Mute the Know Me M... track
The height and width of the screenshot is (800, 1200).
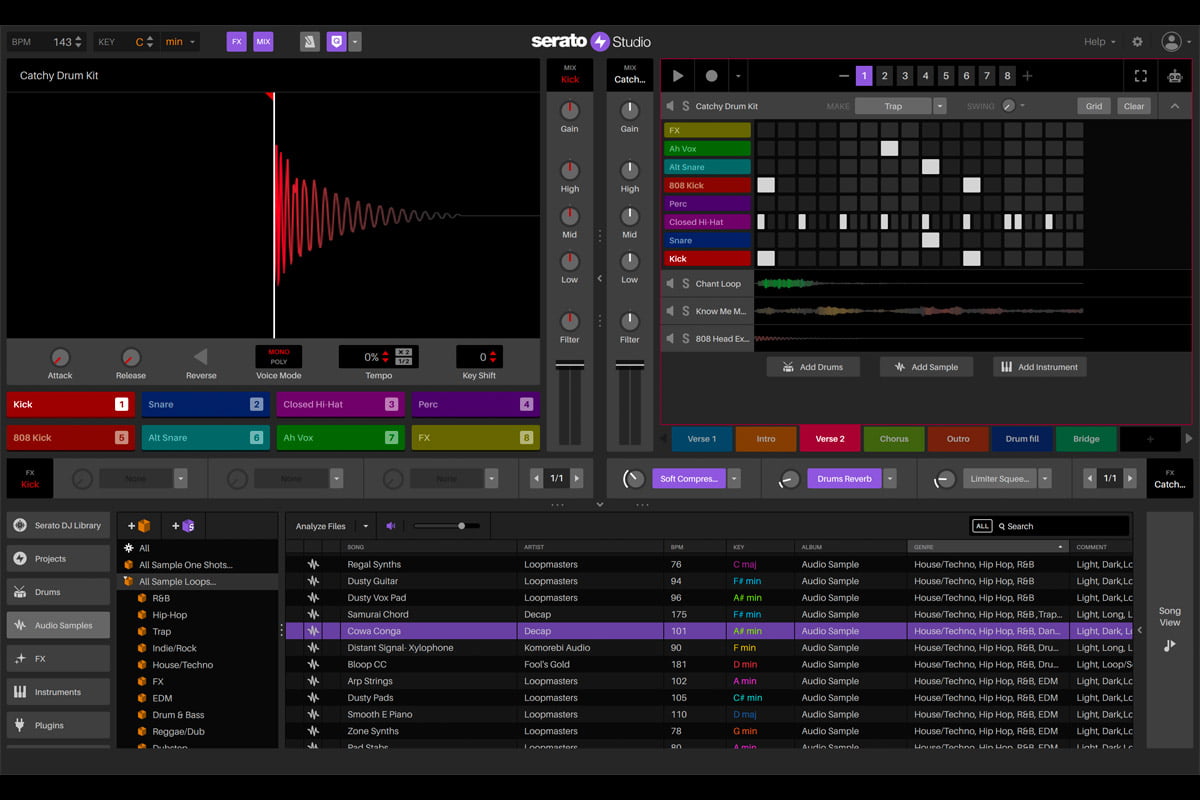click(x=671, y=311)
